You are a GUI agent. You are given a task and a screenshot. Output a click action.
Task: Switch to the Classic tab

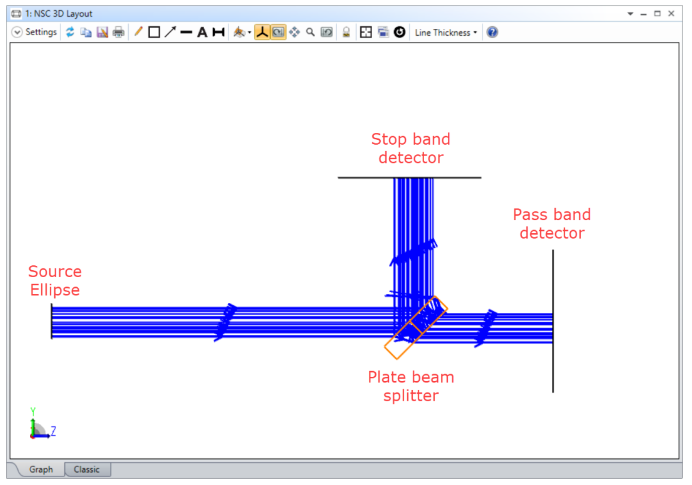click(x=89, y=470)
